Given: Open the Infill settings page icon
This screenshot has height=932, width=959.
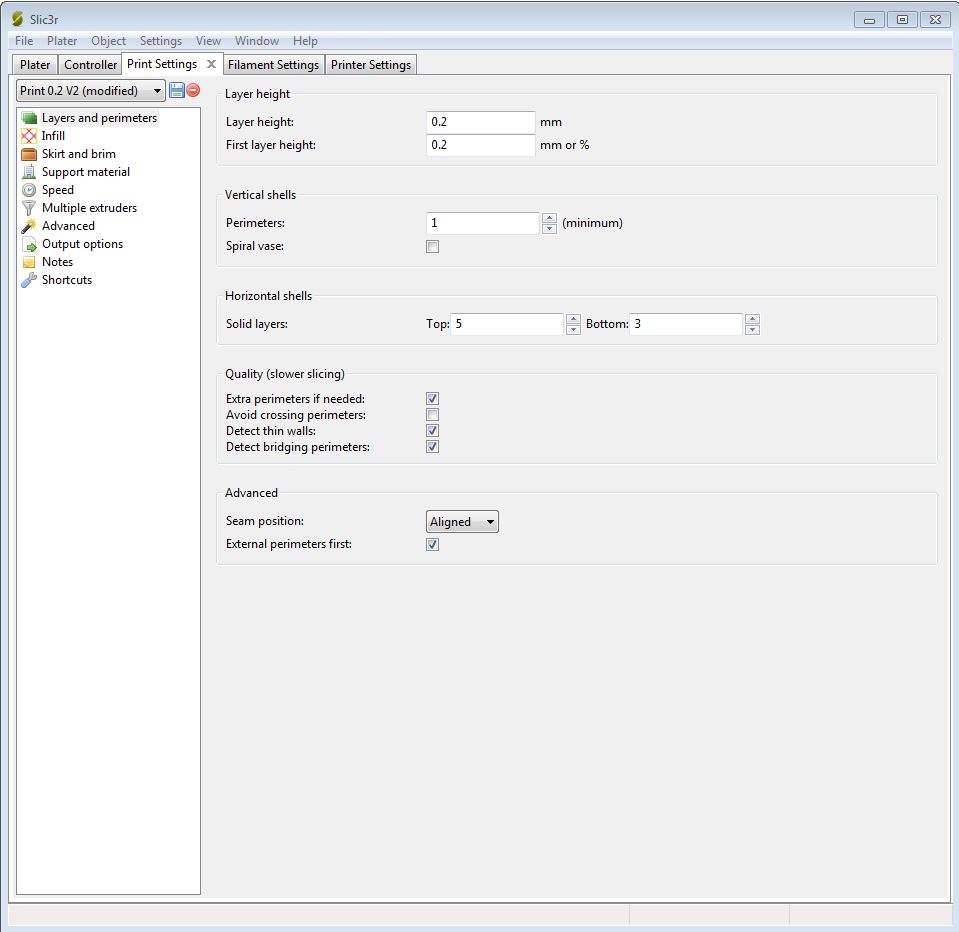Looking at the screenshot, I should coord(29,136).
